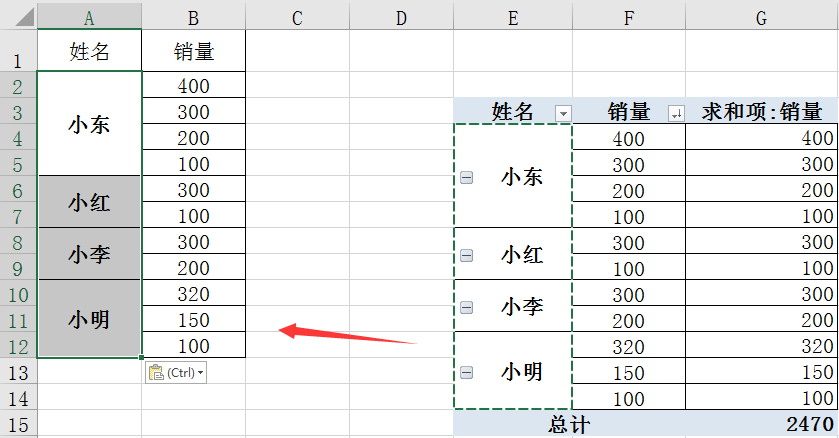Collapse the 小东 pivot group
Screen dimensions: 839x438
pos(467,177)
